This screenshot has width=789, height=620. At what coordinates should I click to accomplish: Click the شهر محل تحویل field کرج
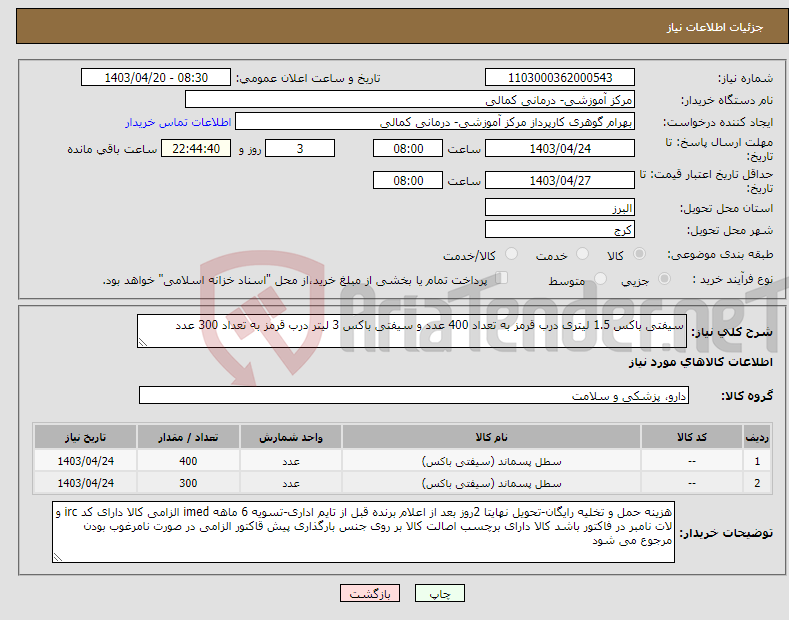tap(560, 229)
